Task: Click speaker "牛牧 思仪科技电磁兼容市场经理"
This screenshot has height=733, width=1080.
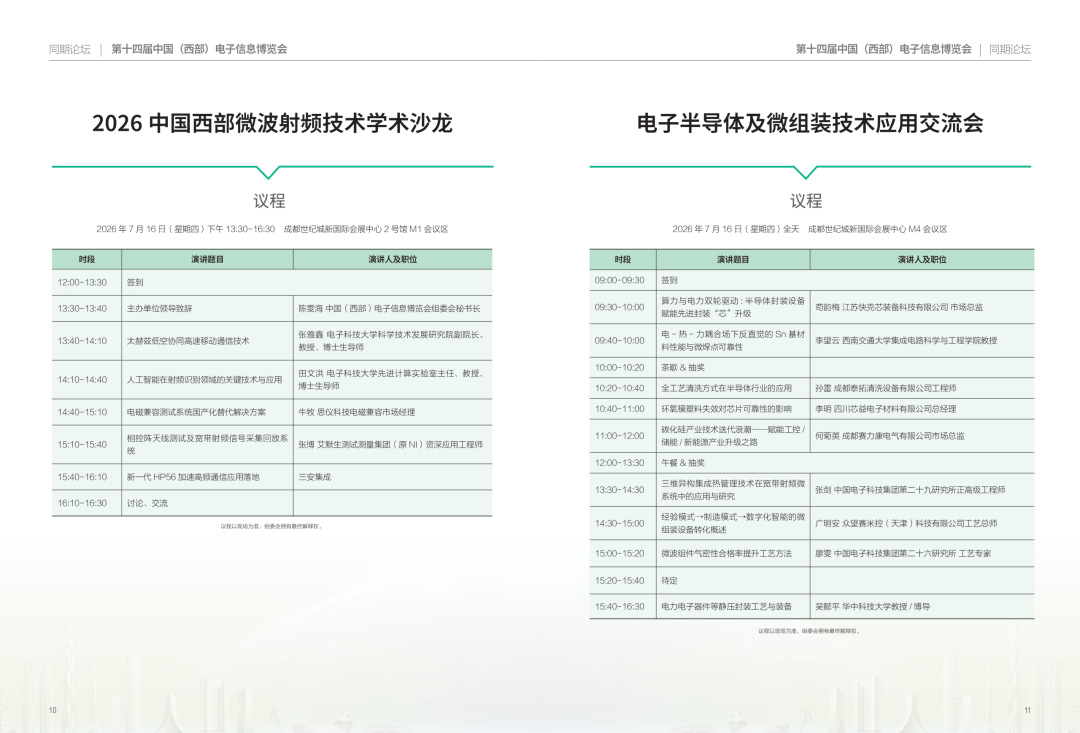Action: tap(357, 412)
